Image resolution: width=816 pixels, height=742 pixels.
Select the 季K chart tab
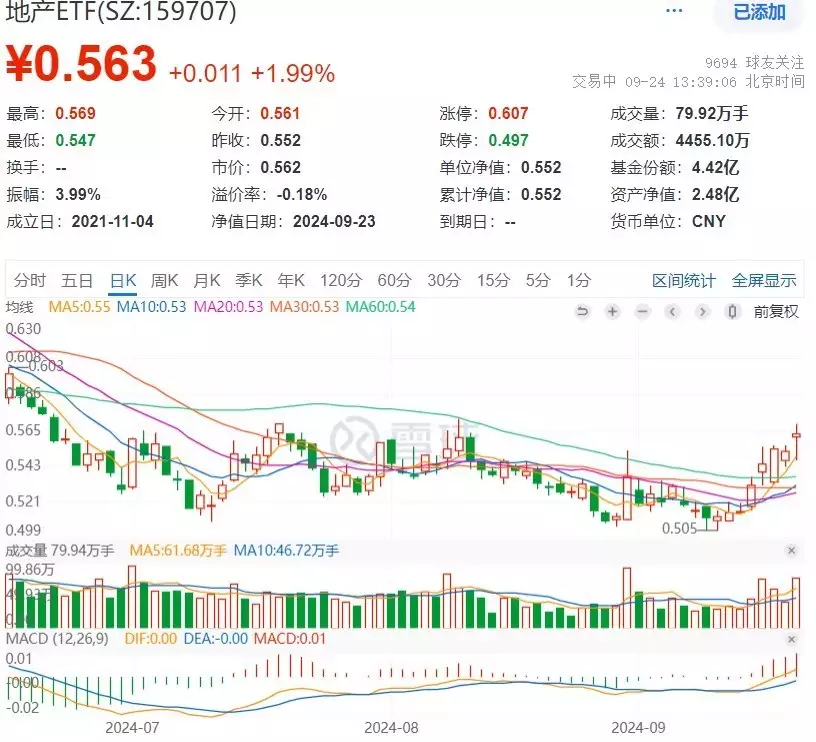pyautogui.click(x=249, y=280)
